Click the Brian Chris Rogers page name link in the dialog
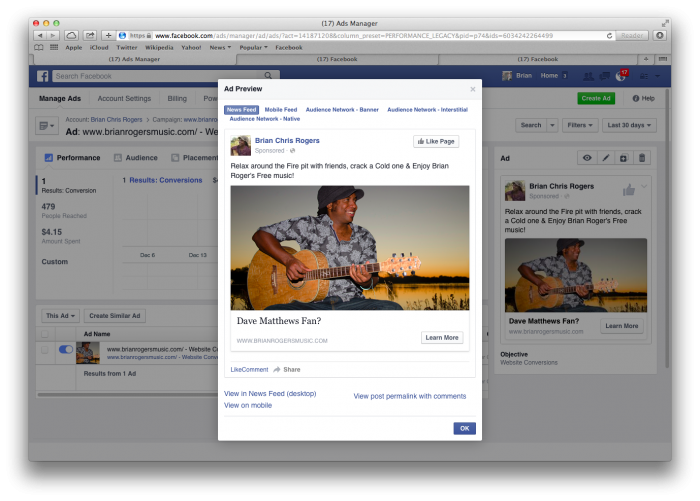Screen dimensions: 700x501 (x=287, y=141)
